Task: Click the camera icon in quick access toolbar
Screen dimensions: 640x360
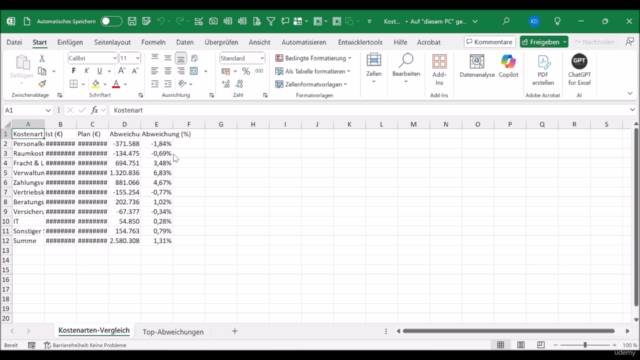Action: click(x=213, y=21)
